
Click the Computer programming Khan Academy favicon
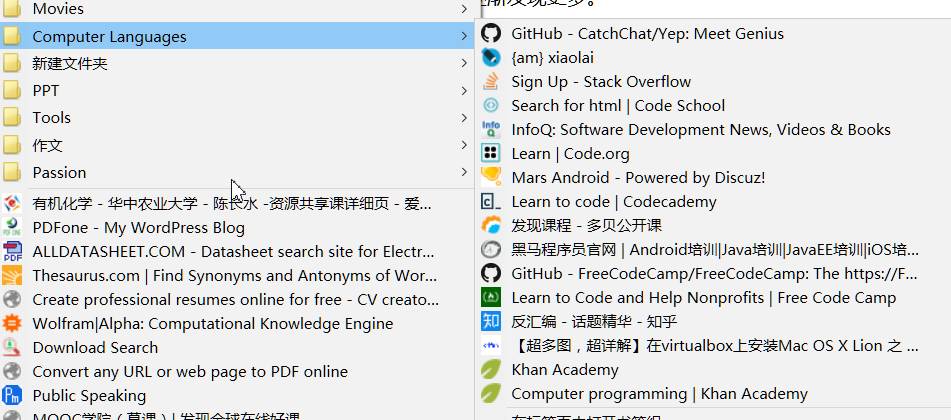click(491, 393)
